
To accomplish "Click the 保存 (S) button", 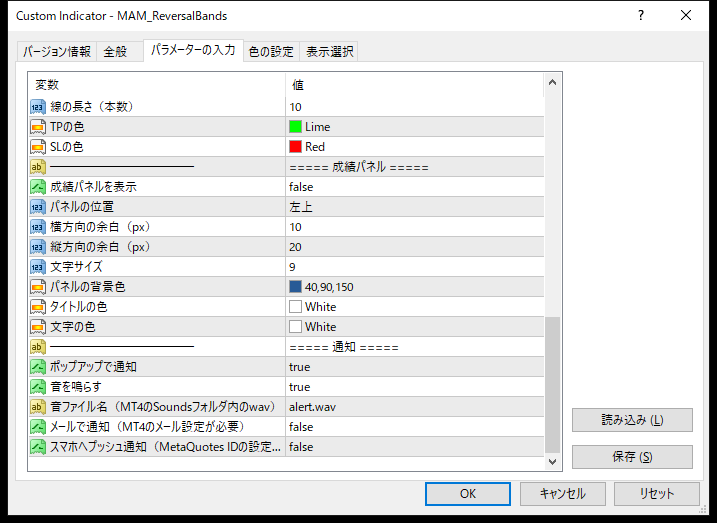I will point(632,457).
